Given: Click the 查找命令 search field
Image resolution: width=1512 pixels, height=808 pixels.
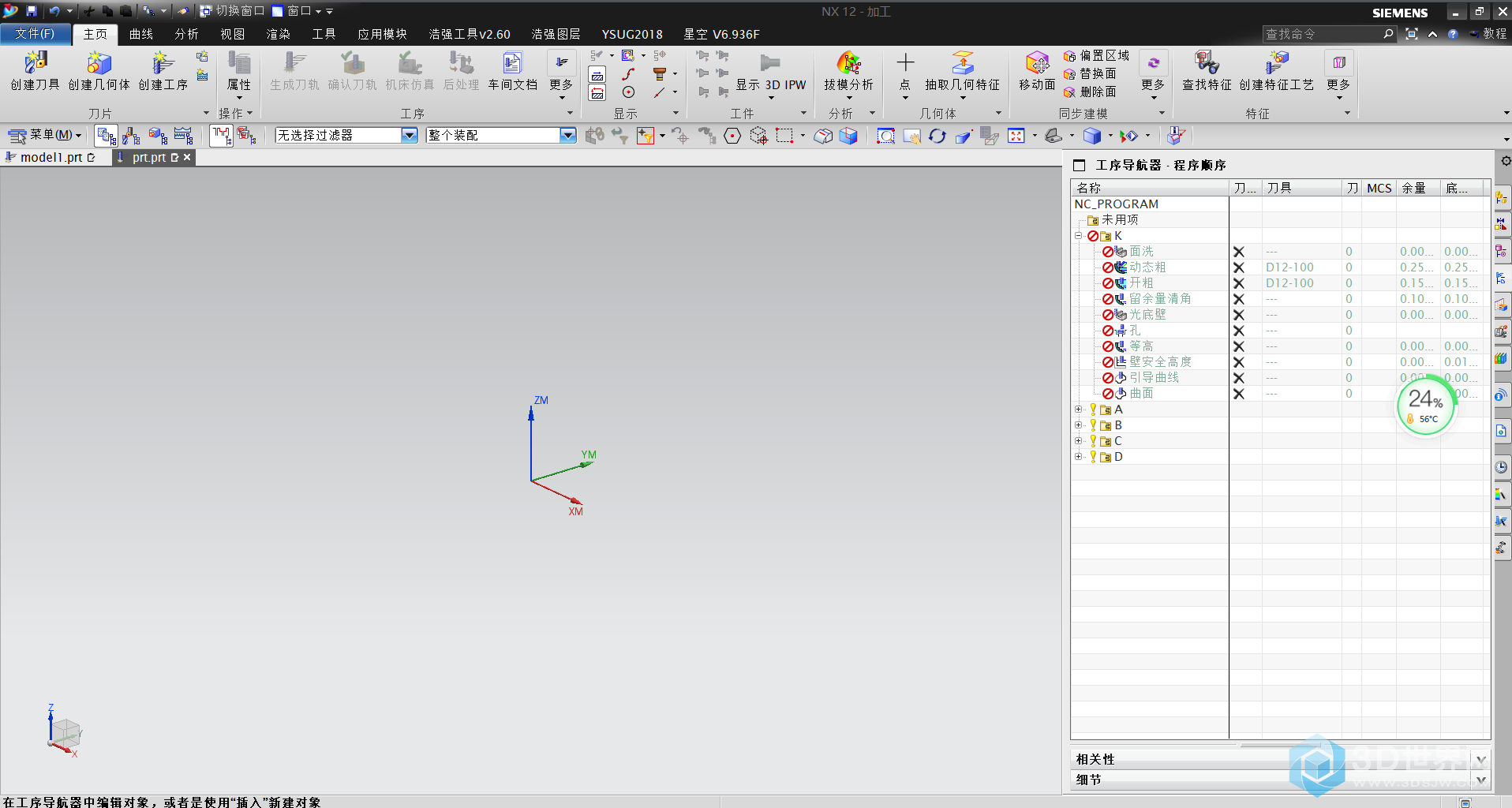Looking at the screenshot, I should coord(1323,34).
